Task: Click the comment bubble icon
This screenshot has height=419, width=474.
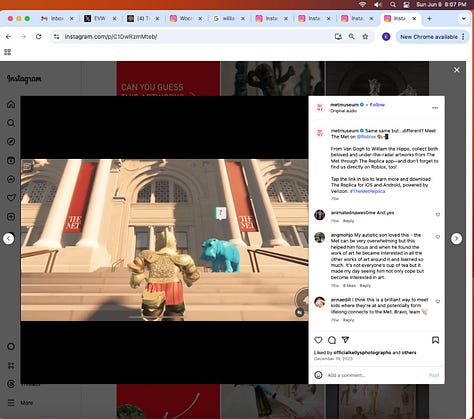Action: 332,340
